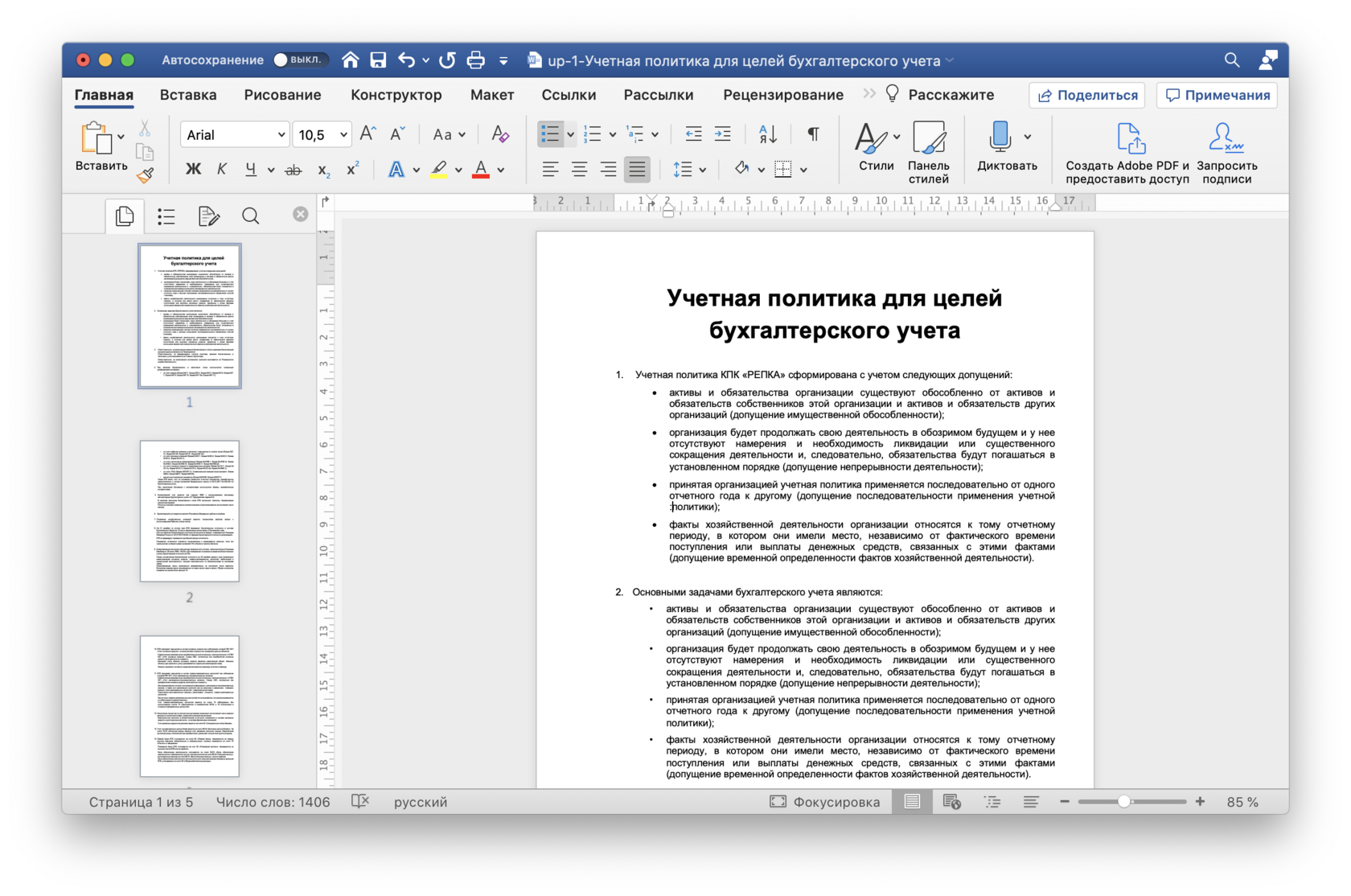This screenshot has width=1351, height=896.
Task: Start dictation with the microphone
Action: click(1000, 138)
